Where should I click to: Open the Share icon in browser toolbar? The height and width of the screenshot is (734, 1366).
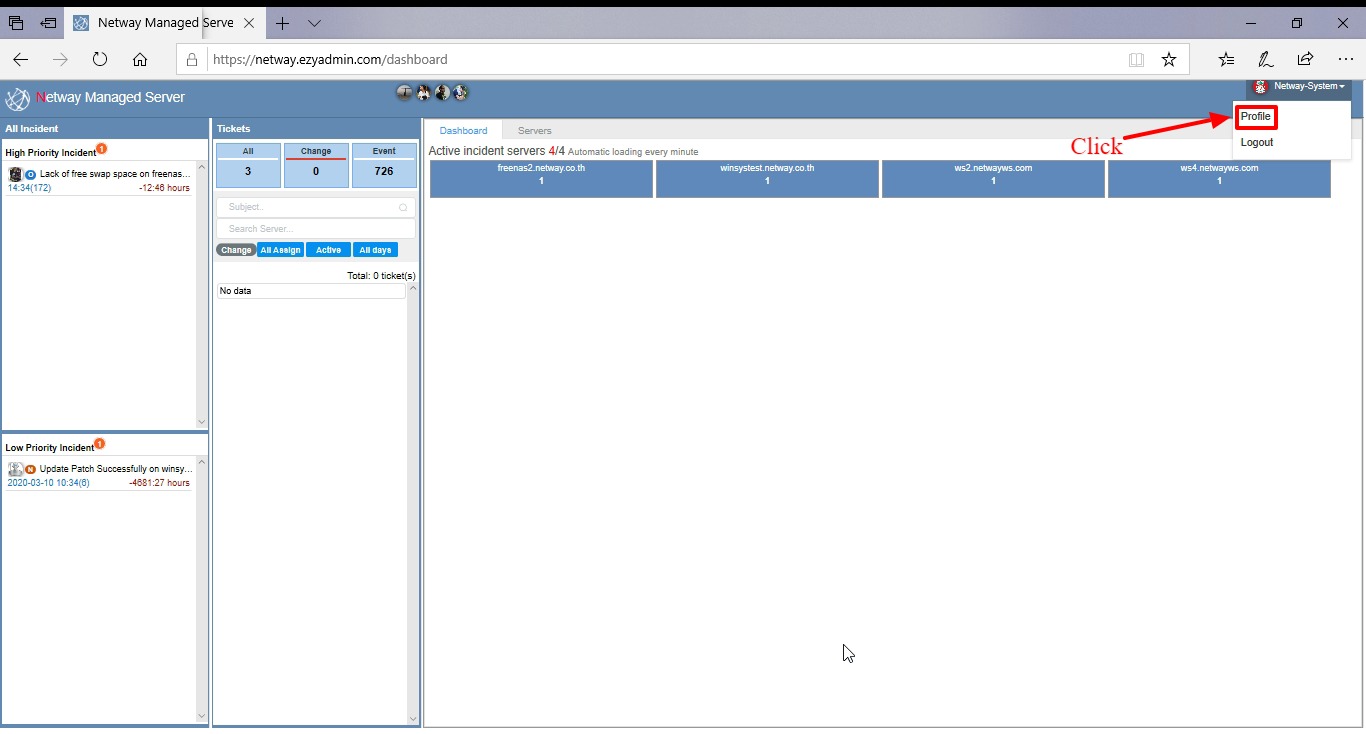pyautogui.click(x=1305, y=60)
